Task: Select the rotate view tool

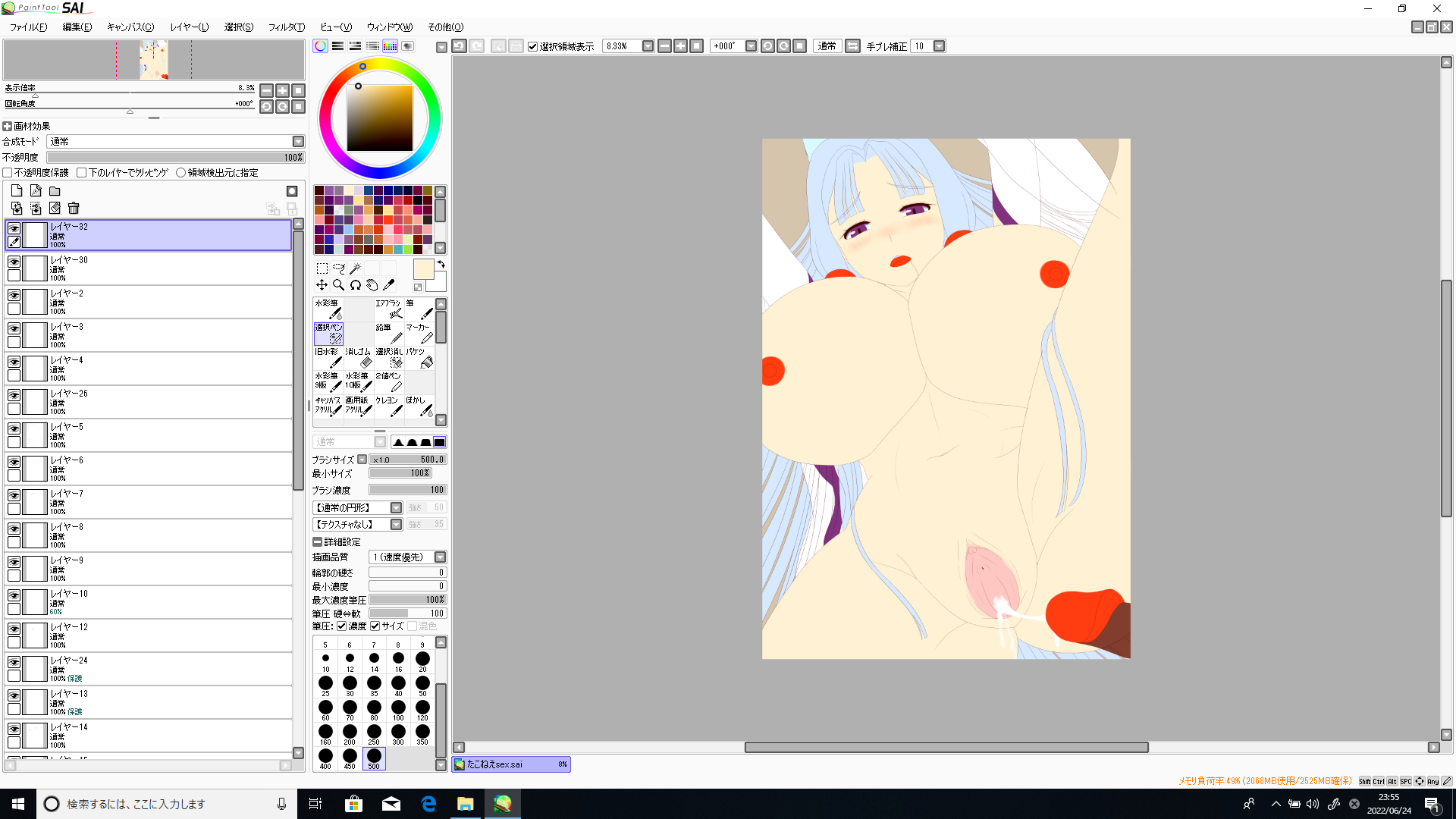Action: [356, 285]
